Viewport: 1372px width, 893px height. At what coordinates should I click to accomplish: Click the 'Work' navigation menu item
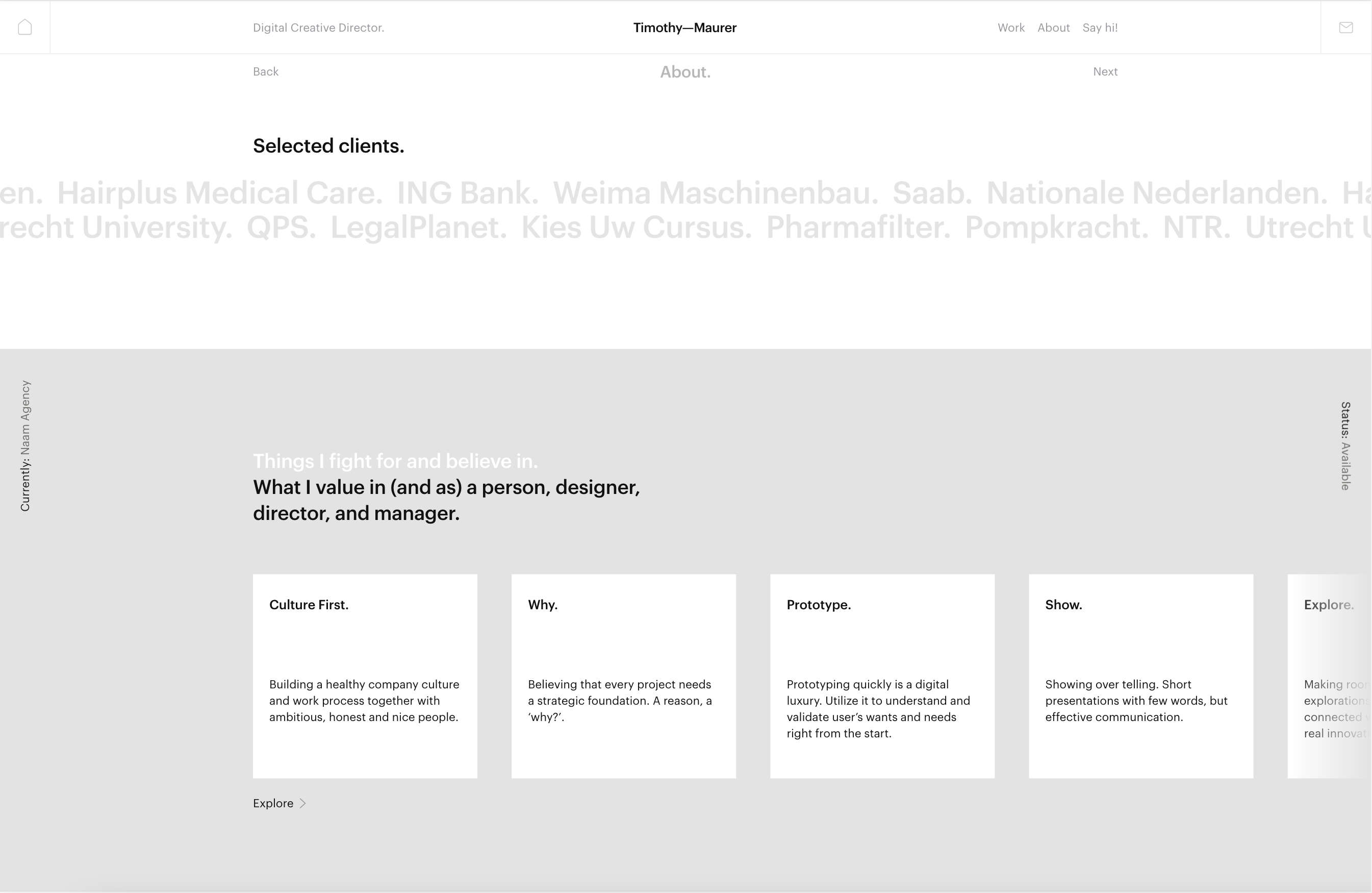click(x=1011, y=27)
